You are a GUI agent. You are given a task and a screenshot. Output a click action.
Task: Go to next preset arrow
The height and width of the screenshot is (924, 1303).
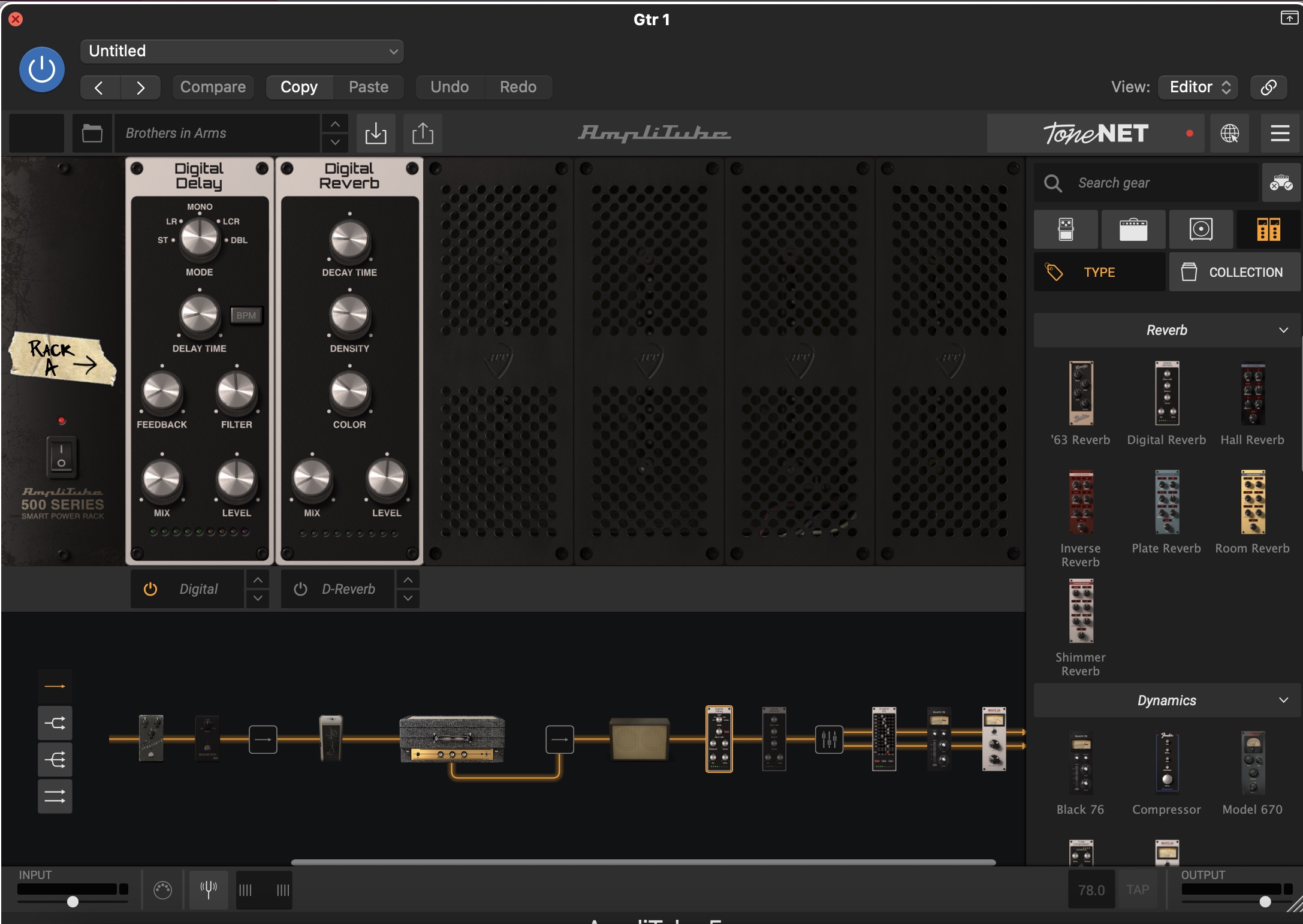[x=140, y=87]
